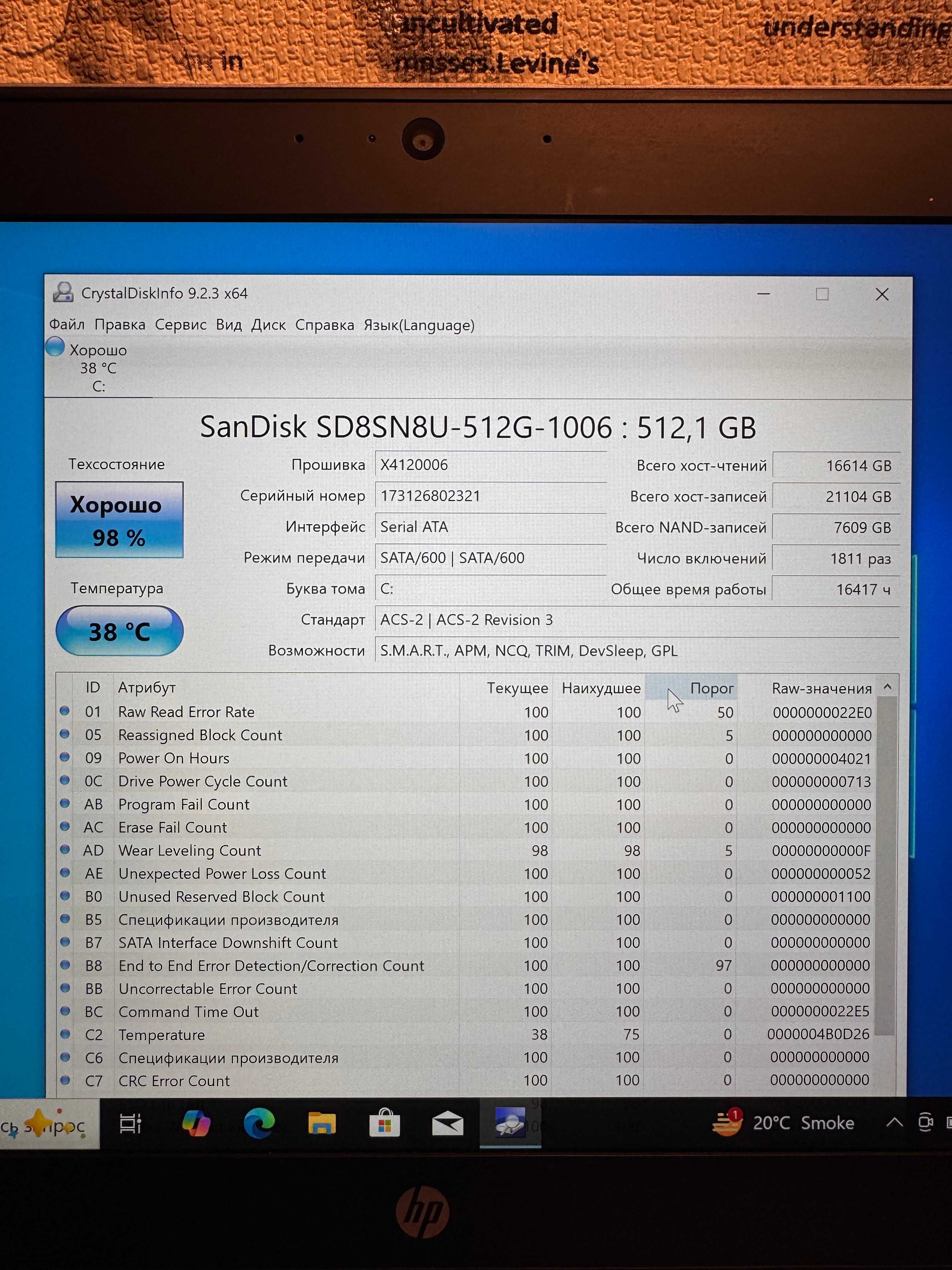
Task: Click the serial number field 173126802321
Action: coord(490,496)
